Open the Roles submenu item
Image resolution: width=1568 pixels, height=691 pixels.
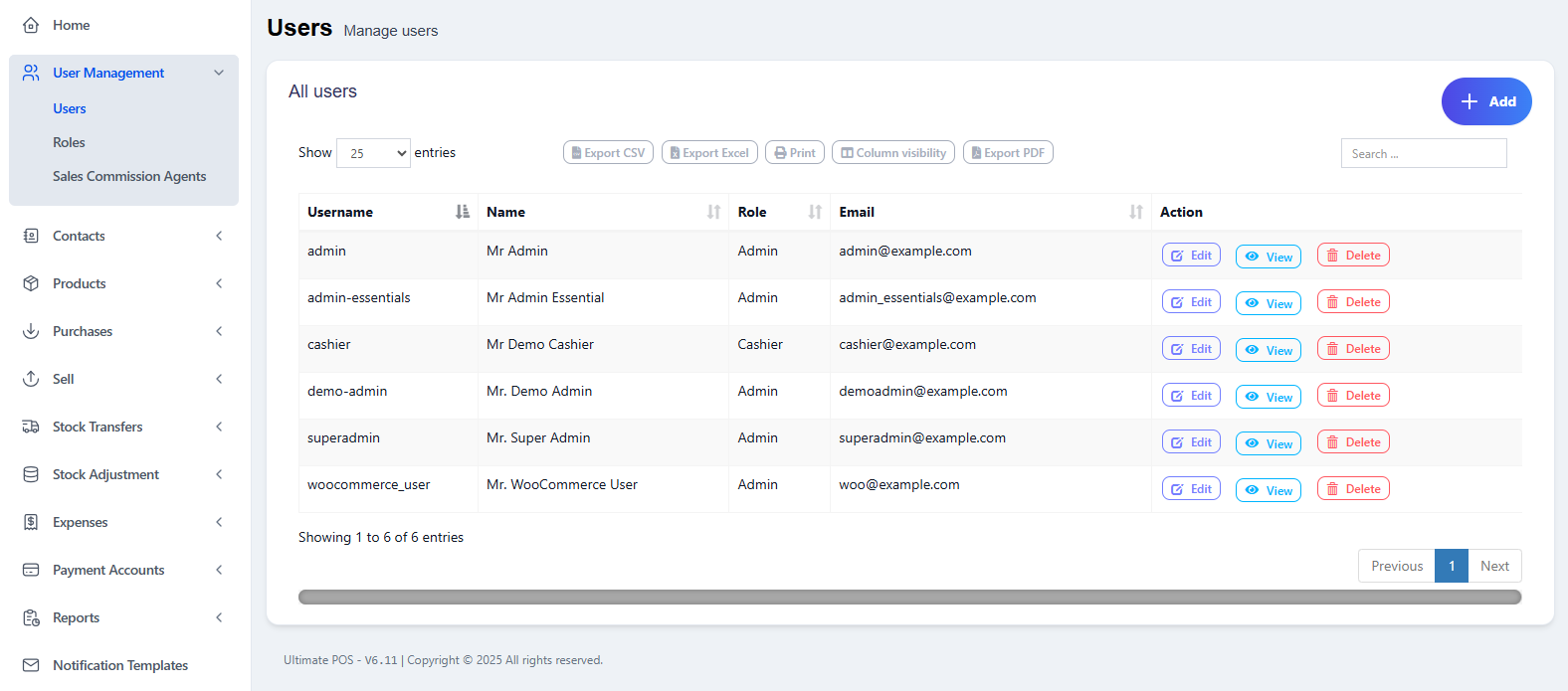(69, 142)
